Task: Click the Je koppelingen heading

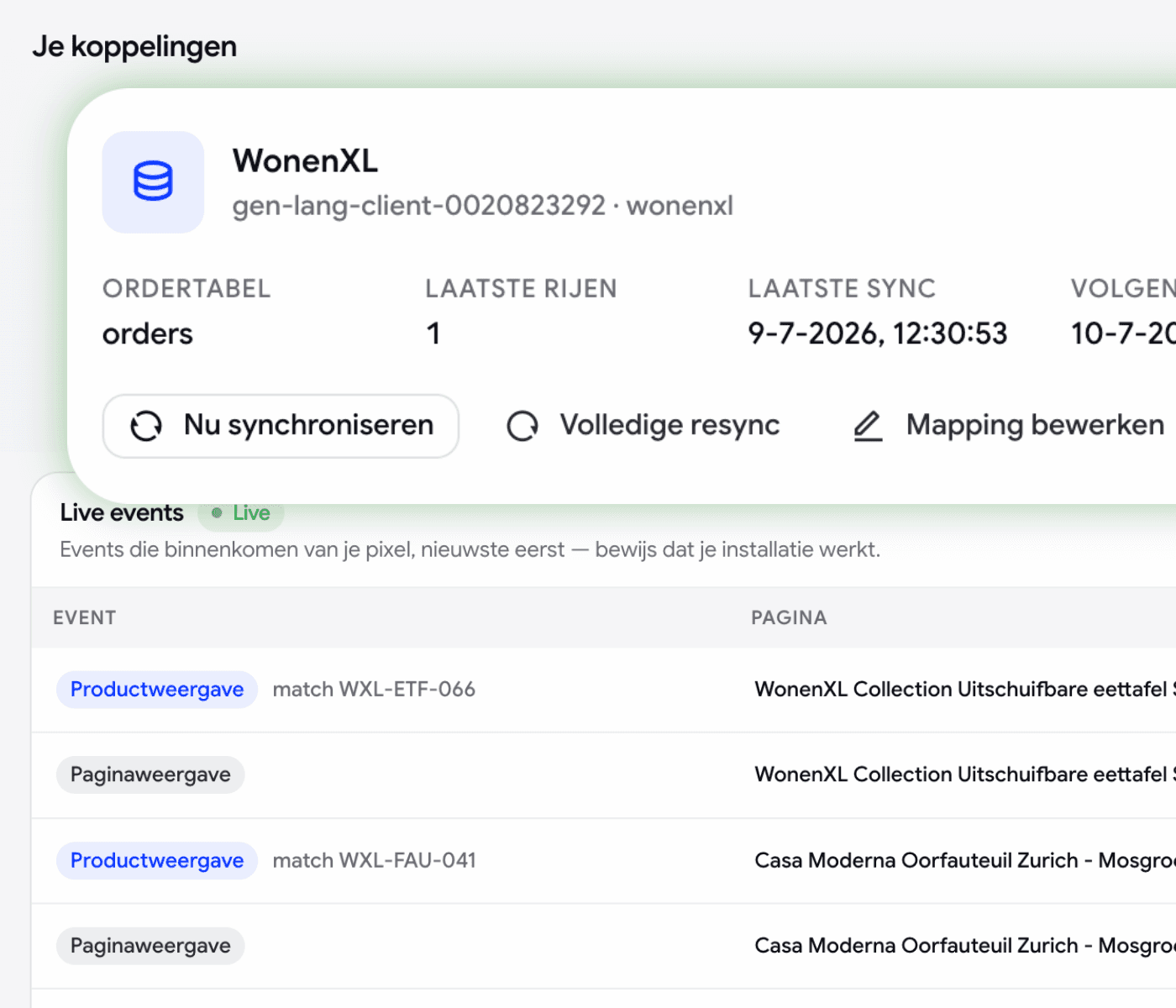Action: 134,46
